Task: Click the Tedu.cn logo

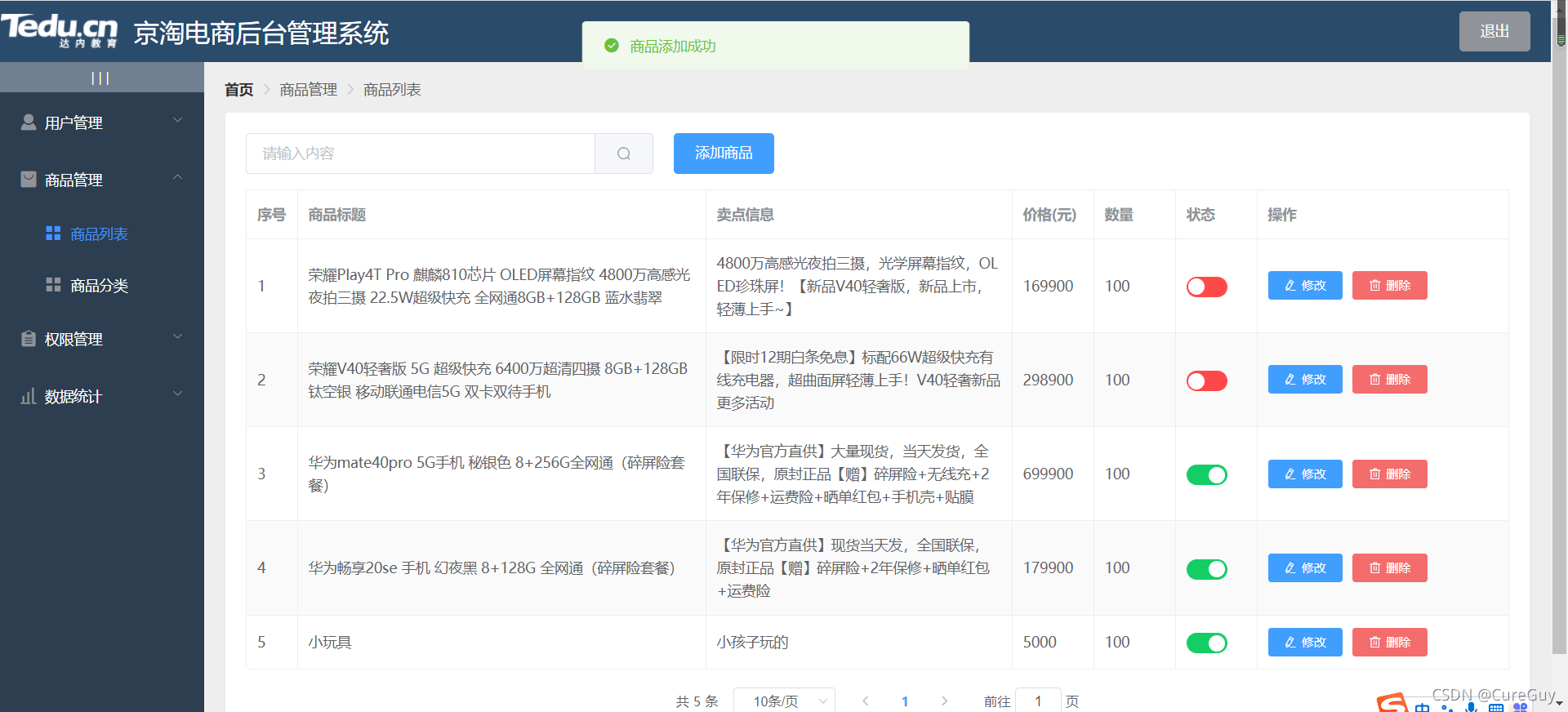Action: coord(60,30)
